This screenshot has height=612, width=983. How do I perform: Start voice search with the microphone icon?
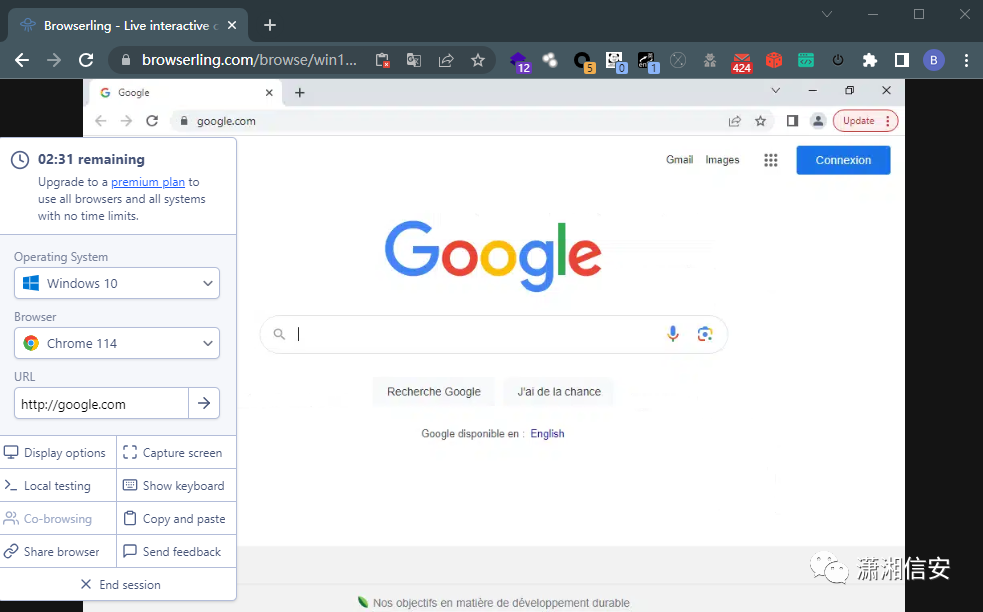click(x=673, y=334)
